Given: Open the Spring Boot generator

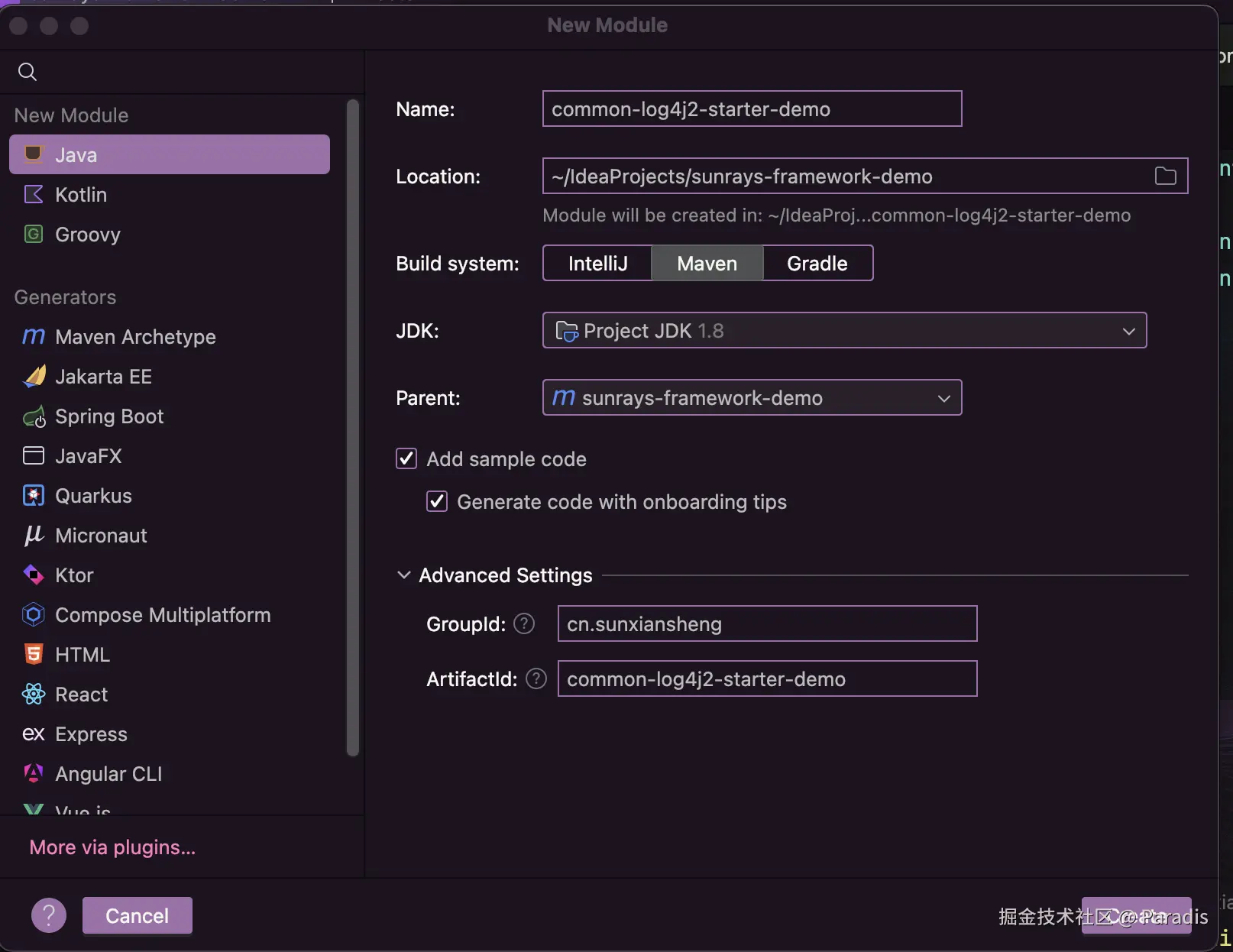Looking at the screenshot, I should (109, 416).
